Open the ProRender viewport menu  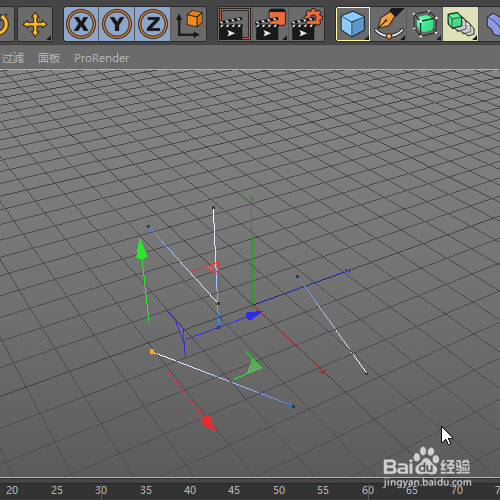pos(101,58)
